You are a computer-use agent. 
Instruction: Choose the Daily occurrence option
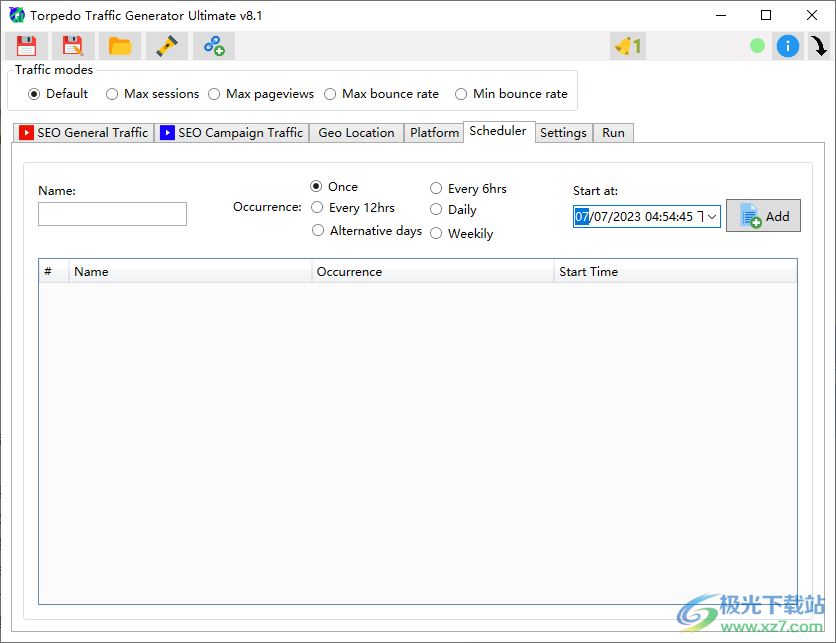pos(436,210)
